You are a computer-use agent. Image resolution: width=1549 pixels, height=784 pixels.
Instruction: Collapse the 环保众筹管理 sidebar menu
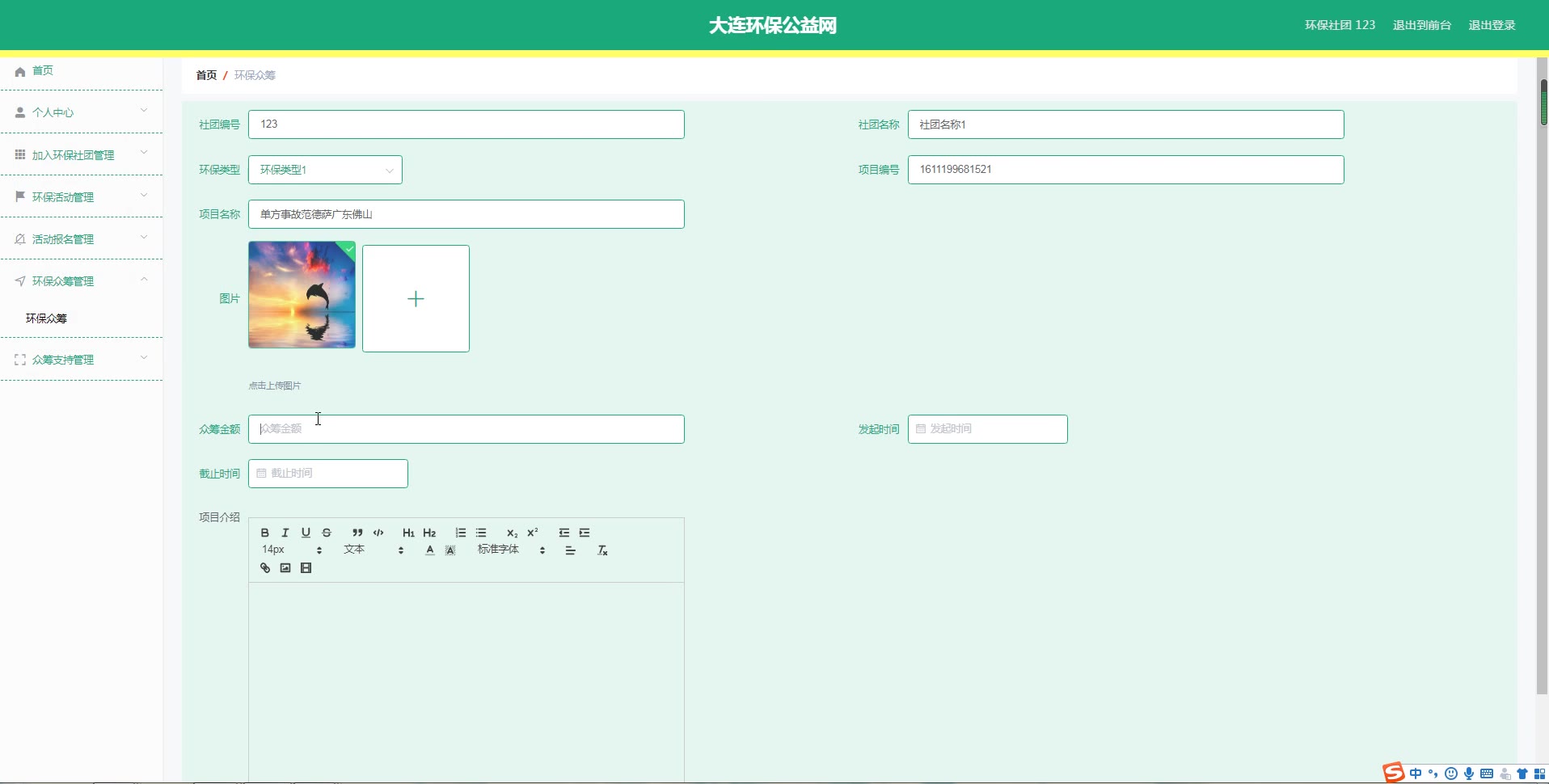coord(81,280)
